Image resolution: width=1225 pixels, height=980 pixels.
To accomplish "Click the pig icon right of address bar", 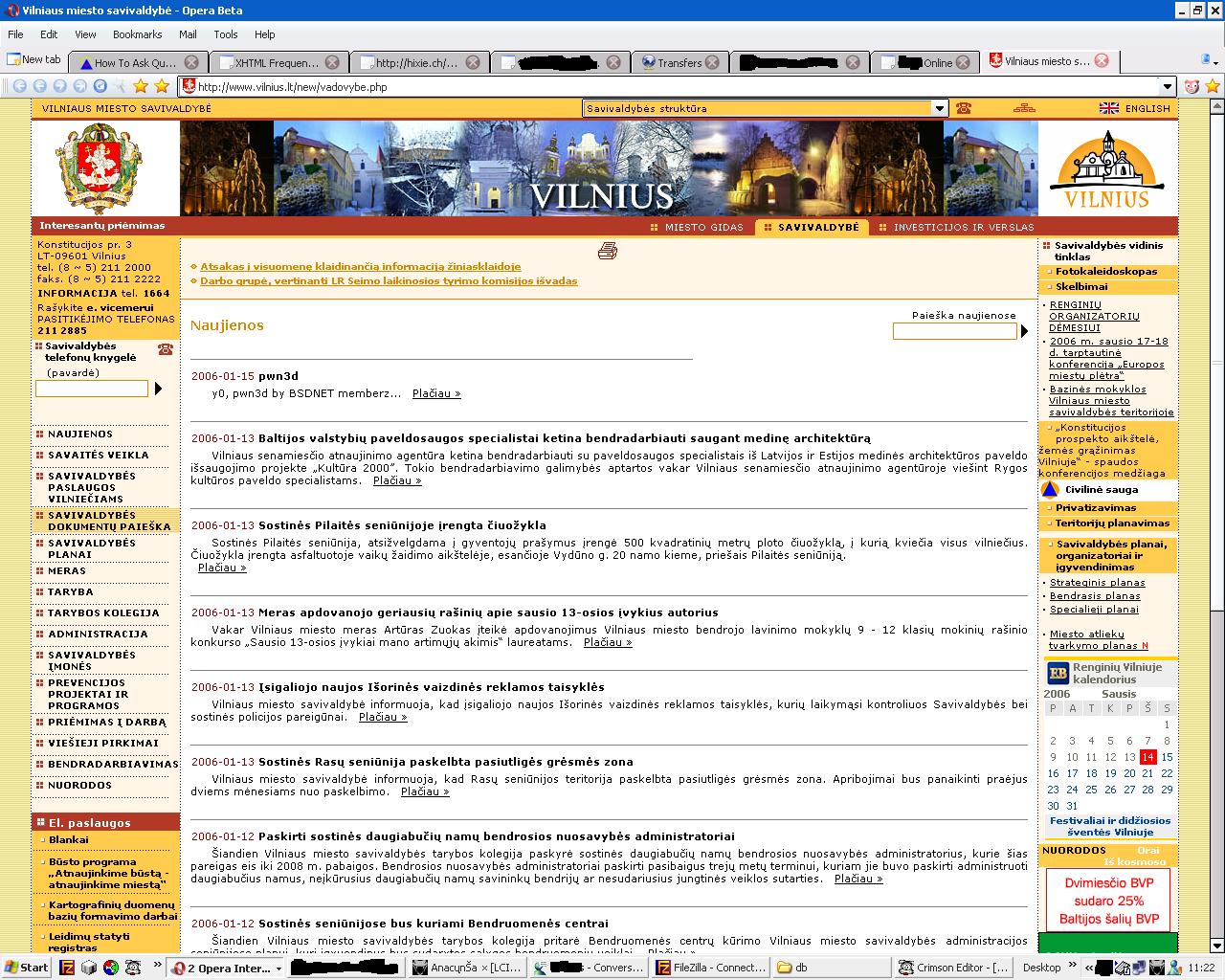I will pos(1192,86).
